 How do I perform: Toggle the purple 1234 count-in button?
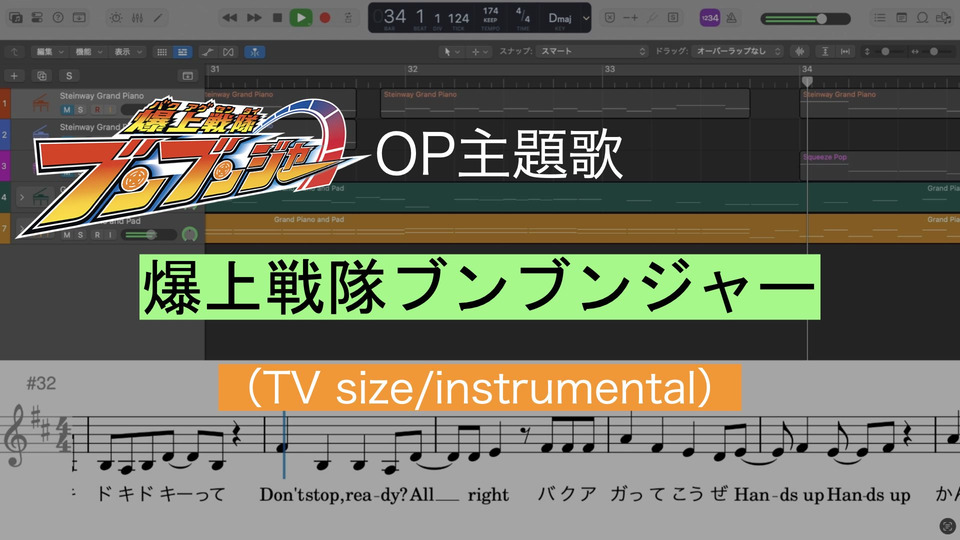tap(710, 18)
